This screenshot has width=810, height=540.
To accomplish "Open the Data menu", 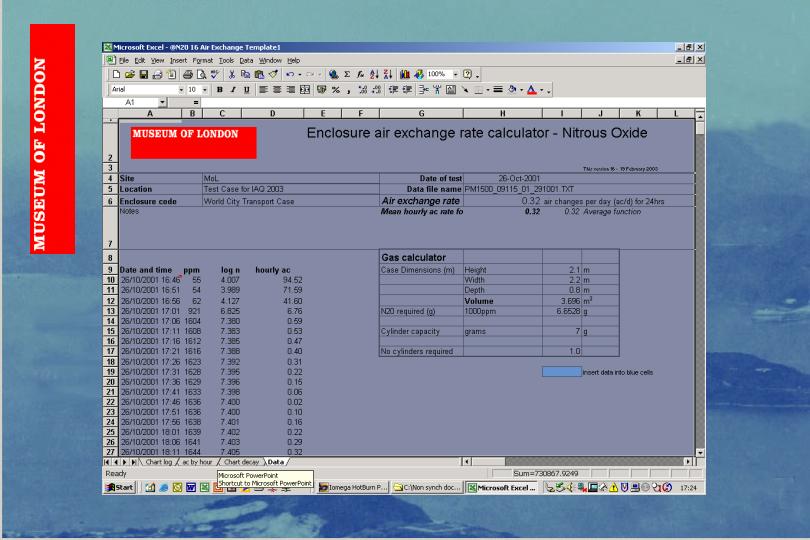I will 246,60.
